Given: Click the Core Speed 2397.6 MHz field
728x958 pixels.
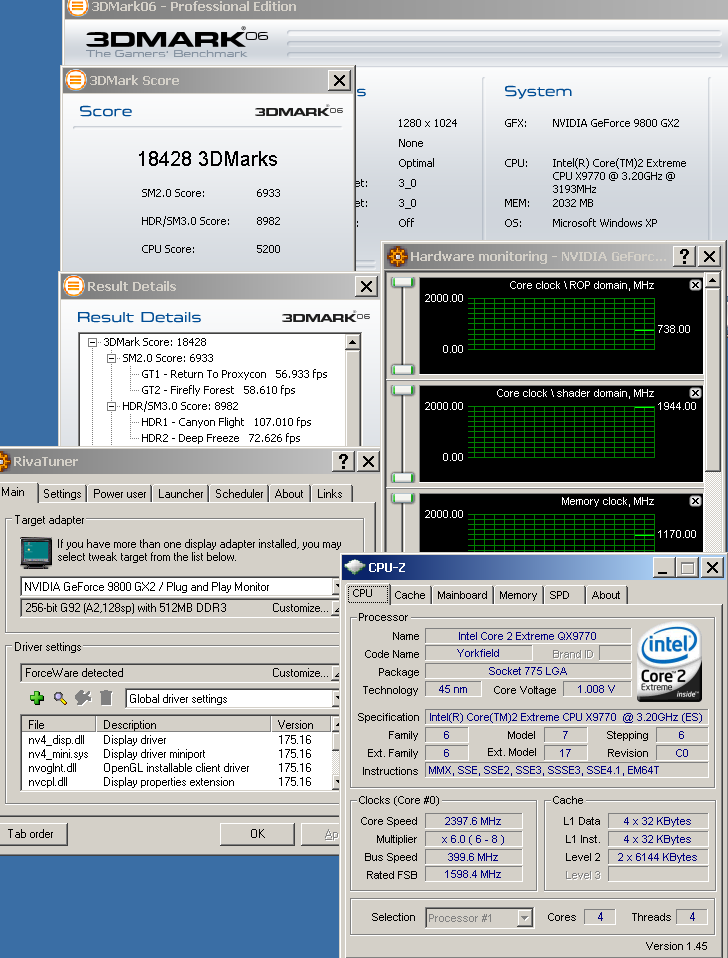Looking at the screenshot, I should coord(473,821).
